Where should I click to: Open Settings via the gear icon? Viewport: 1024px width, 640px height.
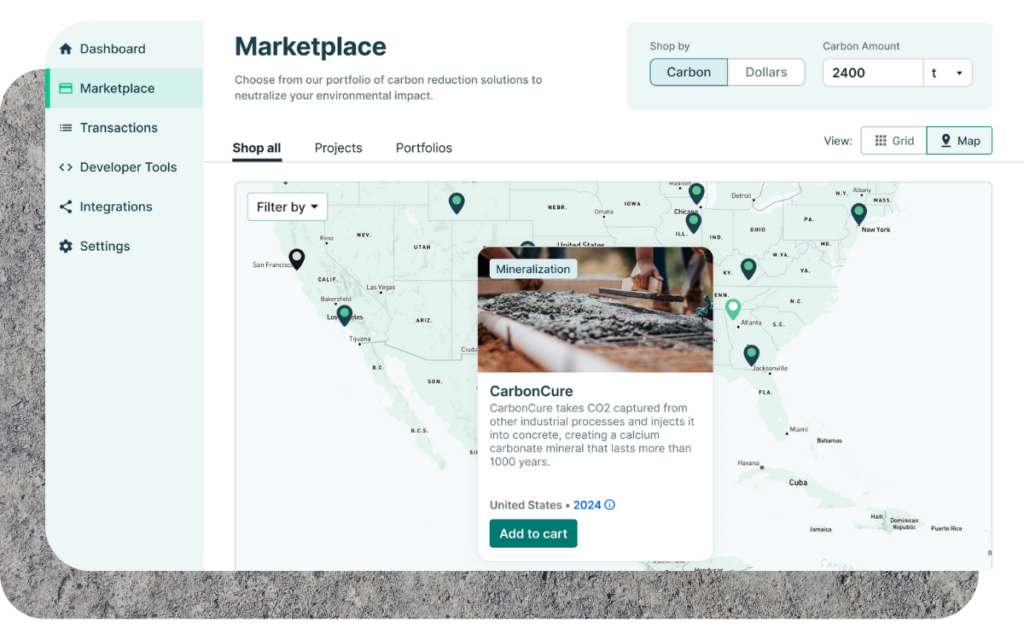(65, 246)
